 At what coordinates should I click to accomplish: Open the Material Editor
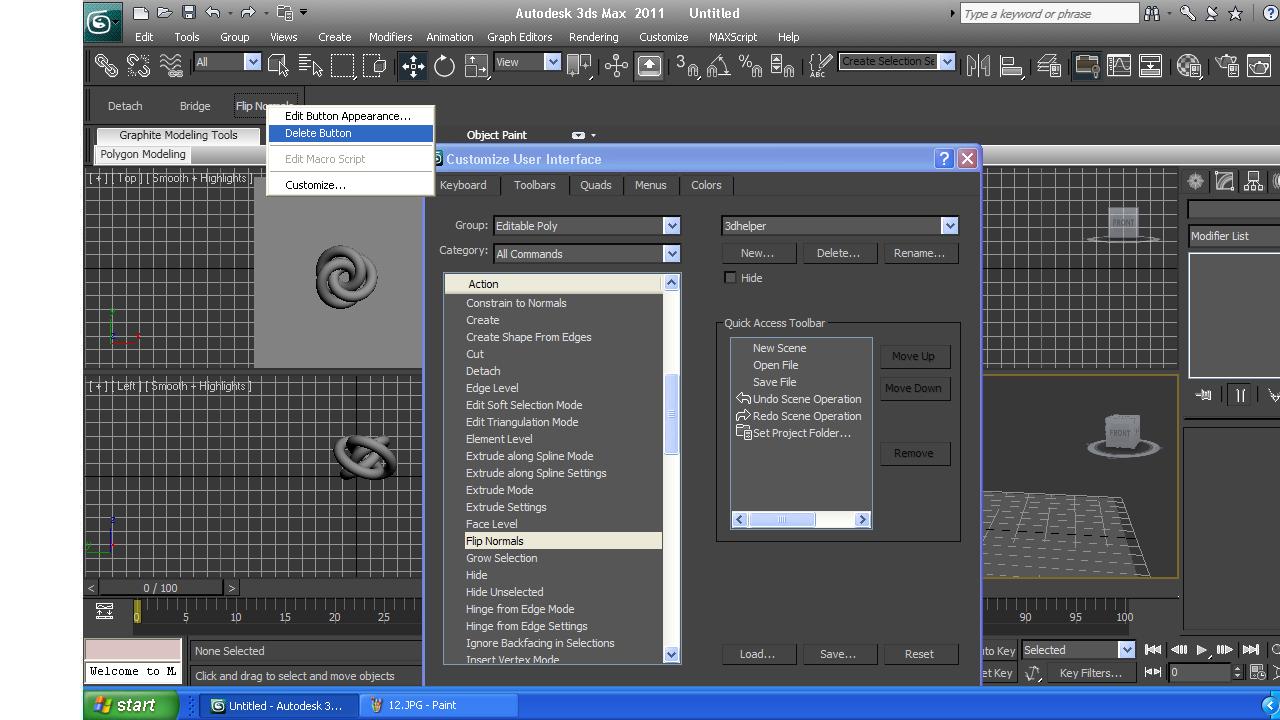1189,66
